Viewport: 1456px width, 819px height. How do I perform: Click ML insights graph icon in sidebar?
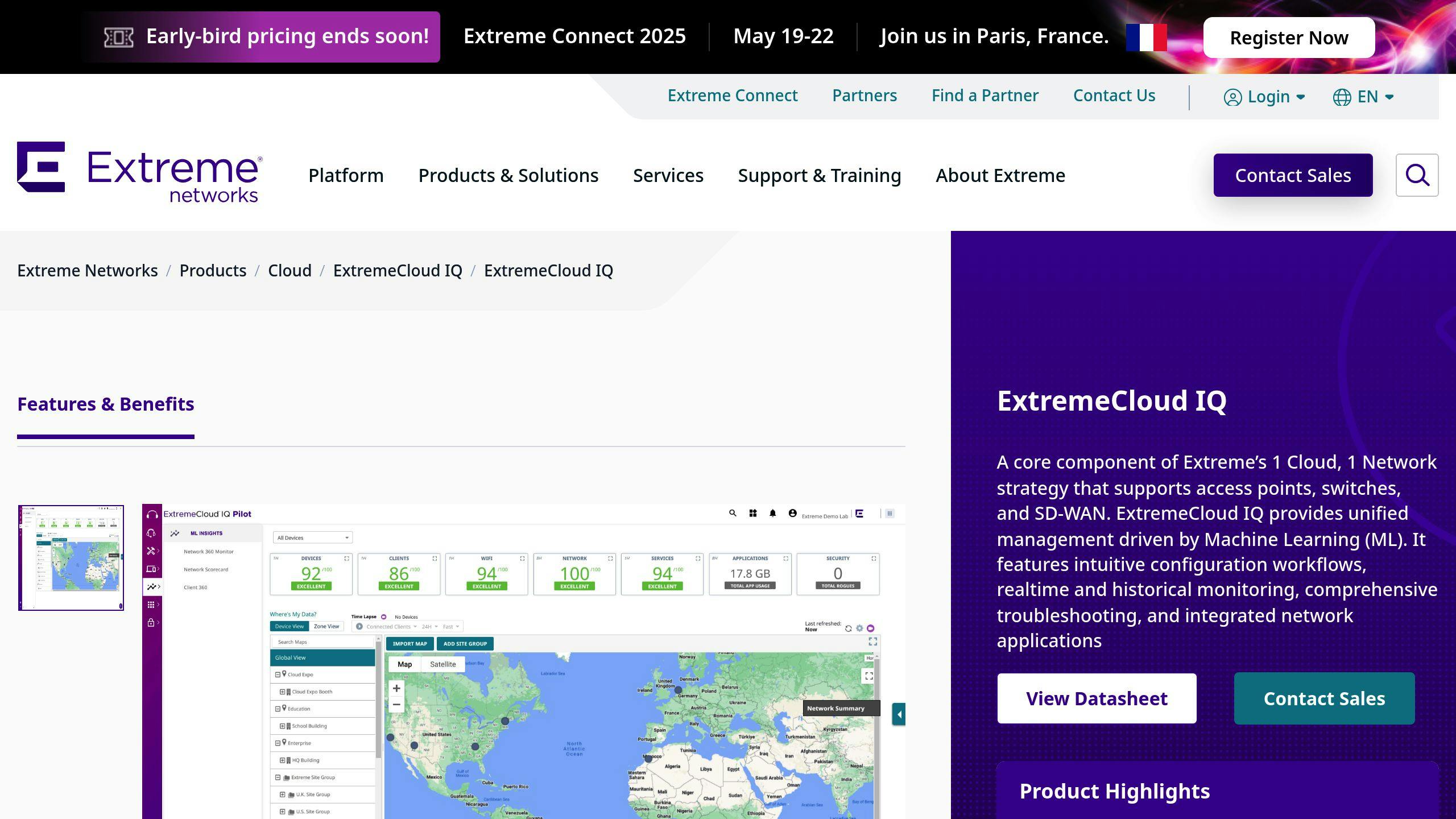coord(151,586)
